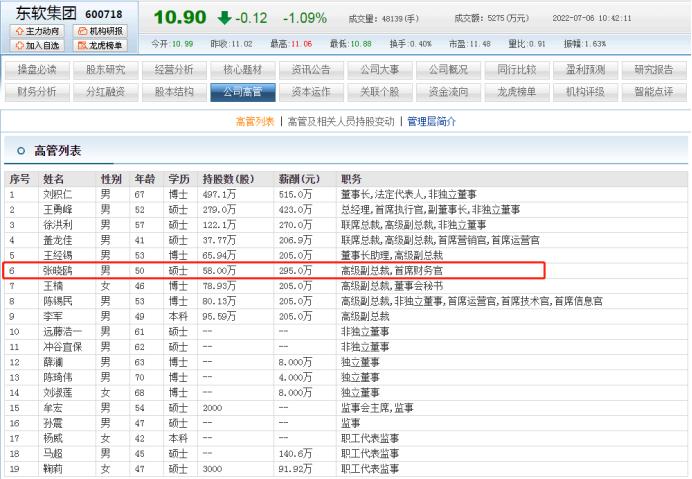The image size is (692, 479).
Task: Click the 持股数(股) column header
Action: point(229,179)
